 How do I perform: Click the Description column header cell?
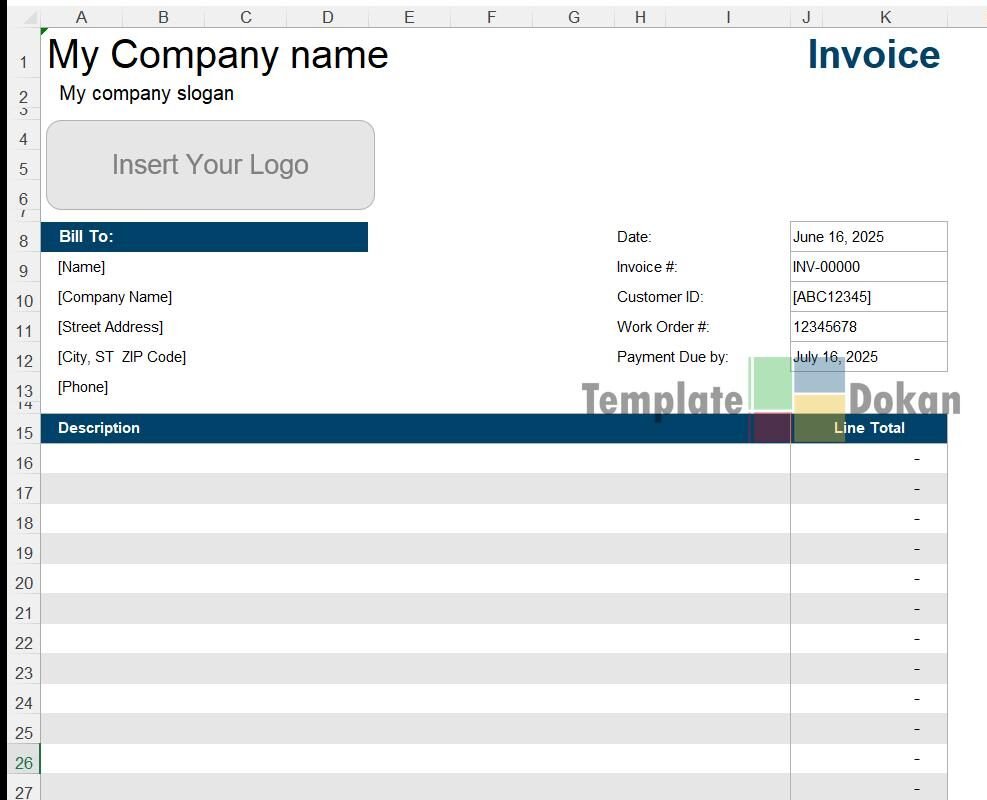[99, 428]
